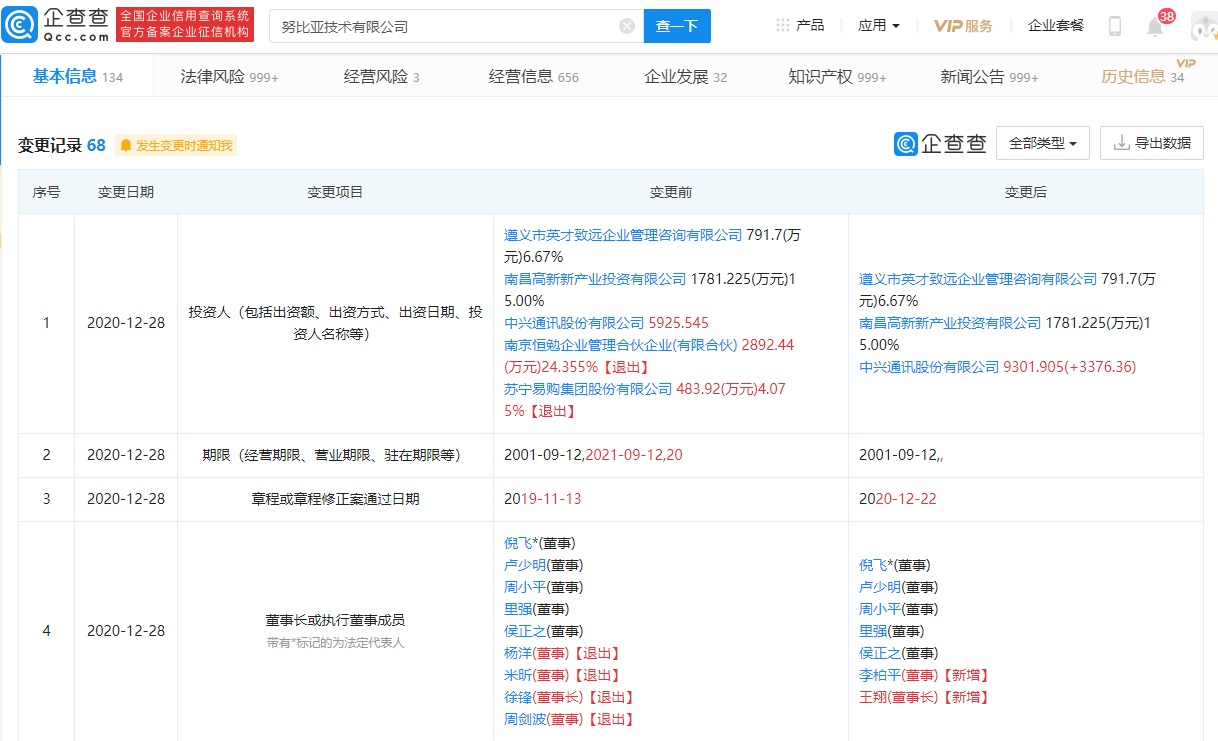Open the 产品 menu
Image resolution: width=1218 pixels, height=741 pixels.
(x=800, y=26)
